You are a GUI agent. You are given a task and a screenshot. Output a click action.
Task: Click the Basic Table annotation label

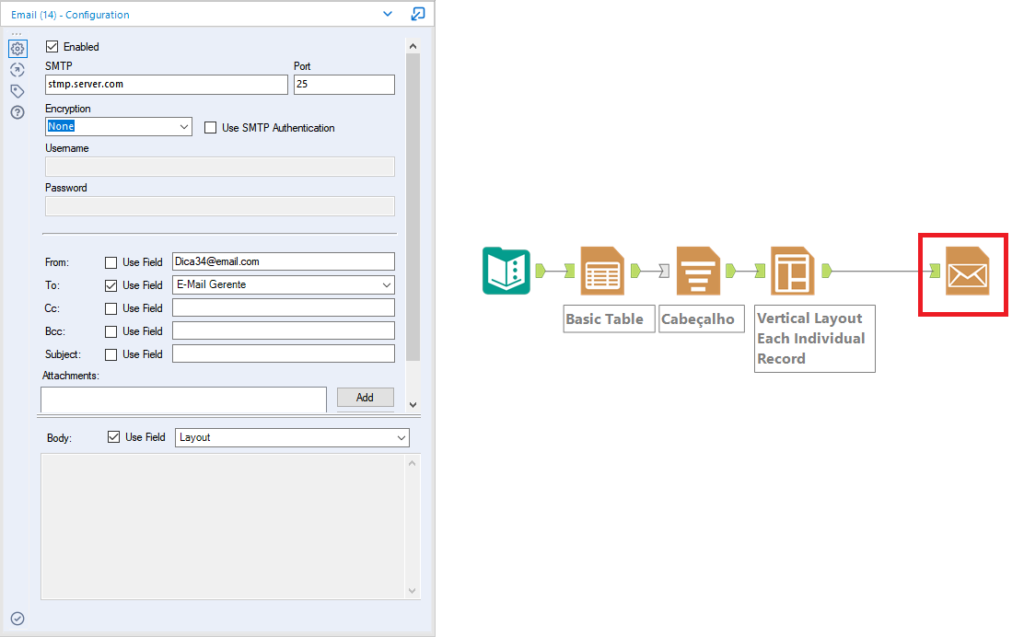[x=609, y=319]
